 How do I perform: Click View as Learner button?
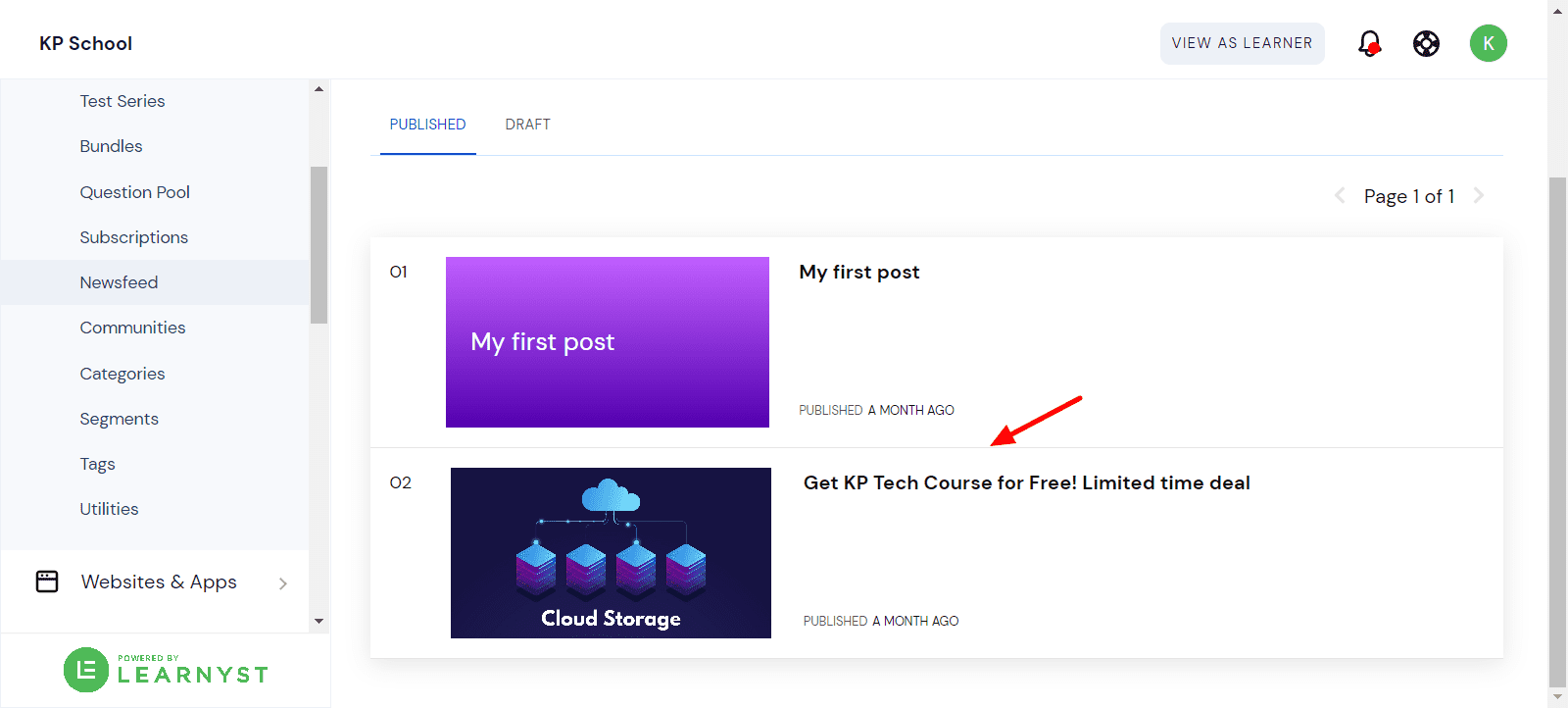(1242, 43)
